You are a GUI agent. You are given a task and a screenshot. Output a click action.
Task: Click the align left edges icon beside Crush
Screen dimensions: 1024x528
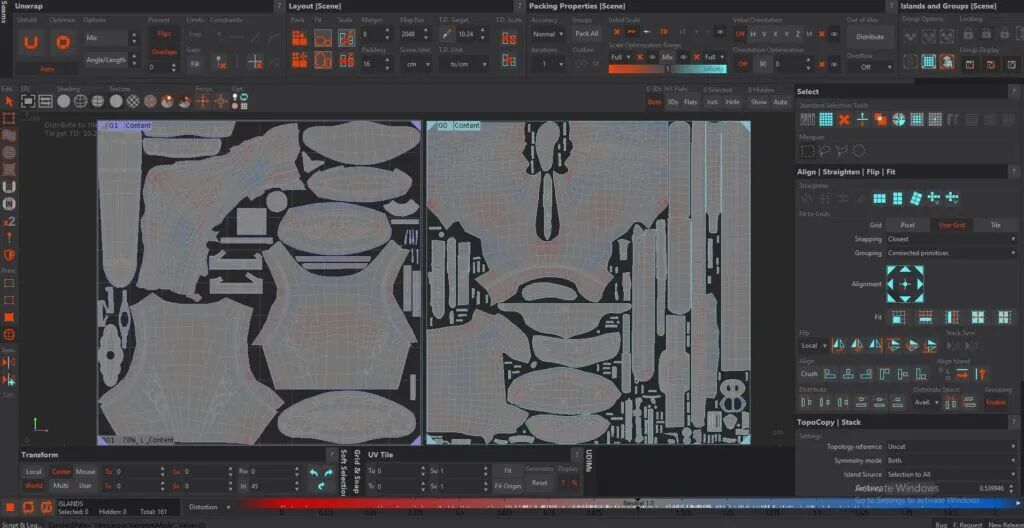click(x=829, y=374)
